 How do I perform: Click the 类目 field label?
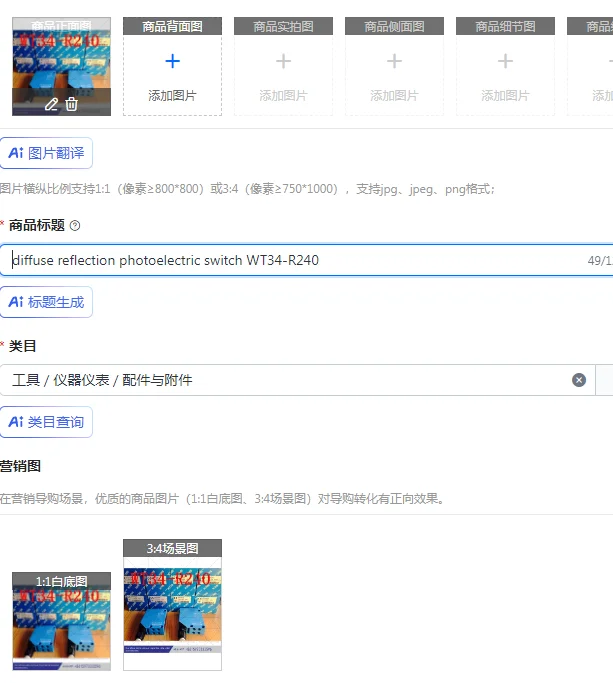(x=22, y=346)
